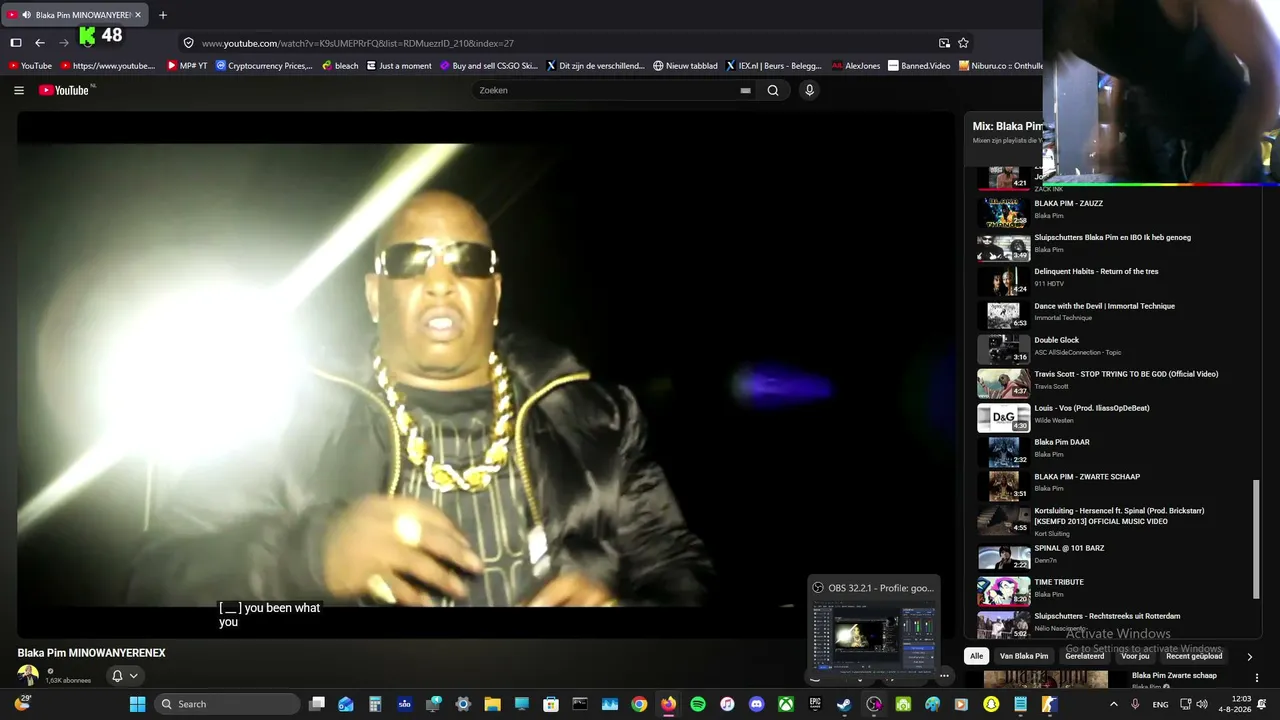This screenshot has width=1280, height=720.
Task: Close the Blaka Pim MINOWANYERENEX tab
Action: pos(138,15)
